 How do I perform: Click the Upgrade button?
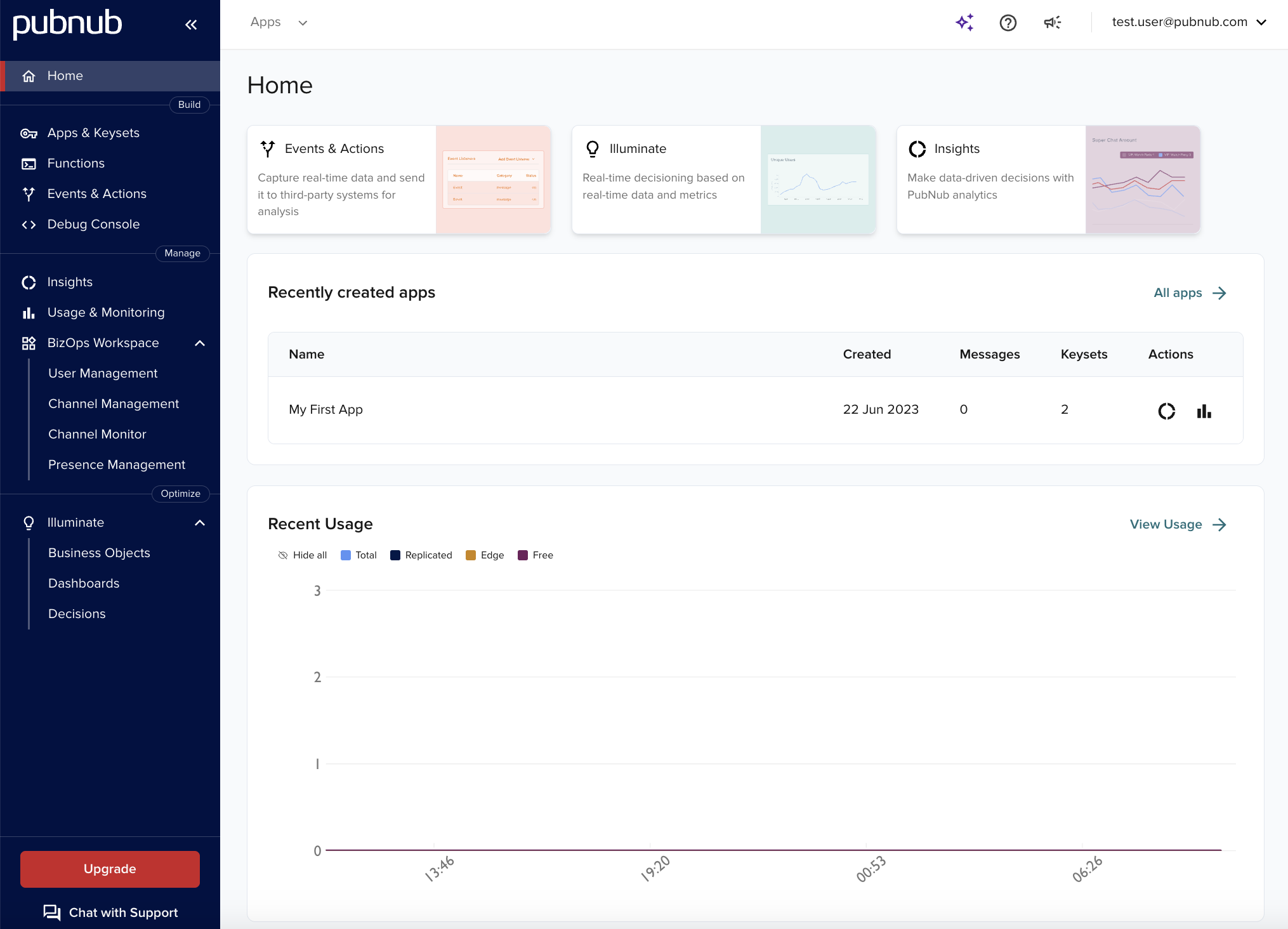click(109, 869)
